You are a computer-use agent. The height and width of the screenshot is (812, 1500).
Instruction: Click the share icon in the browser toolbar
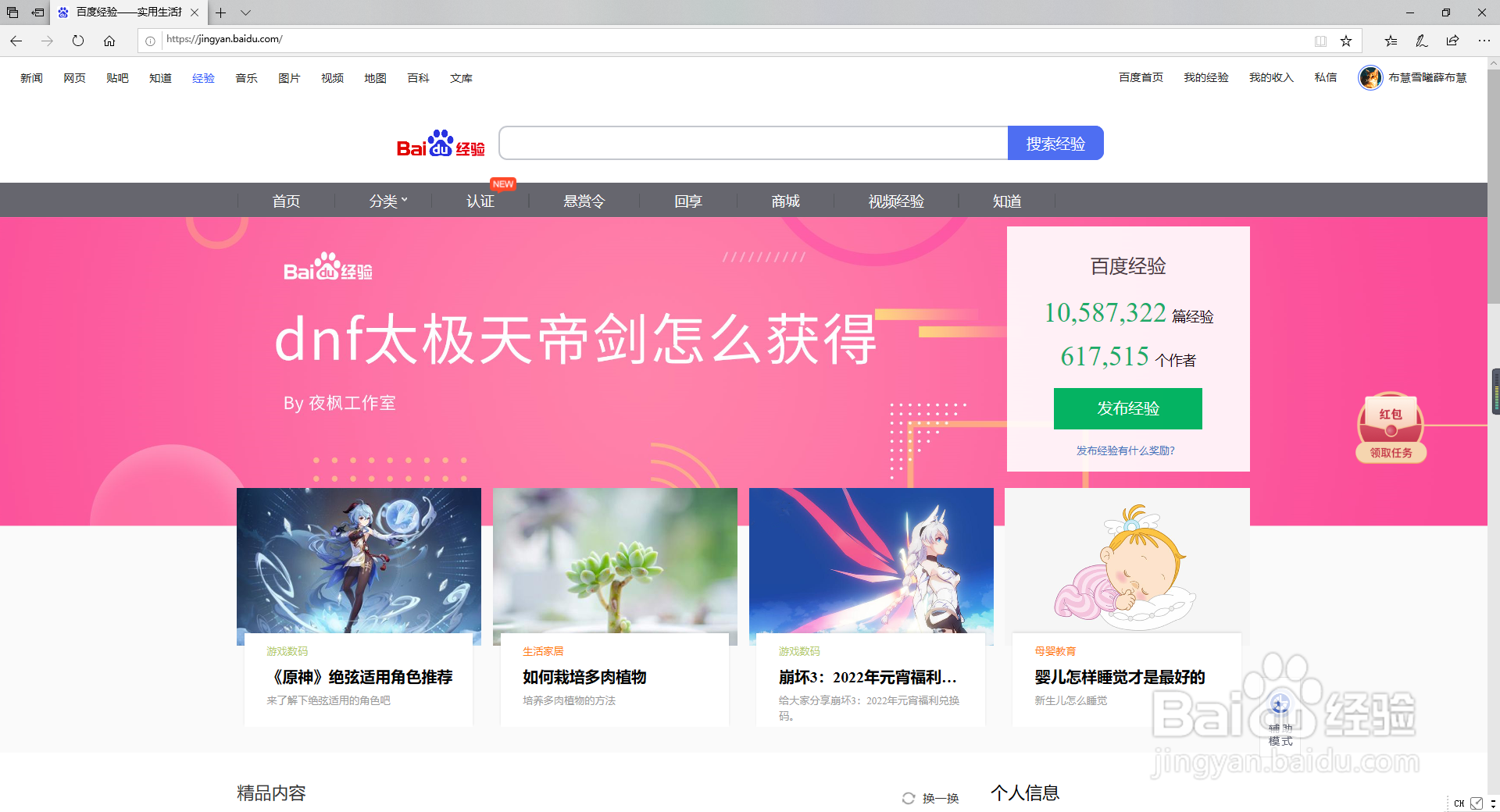click(1452, 41)
